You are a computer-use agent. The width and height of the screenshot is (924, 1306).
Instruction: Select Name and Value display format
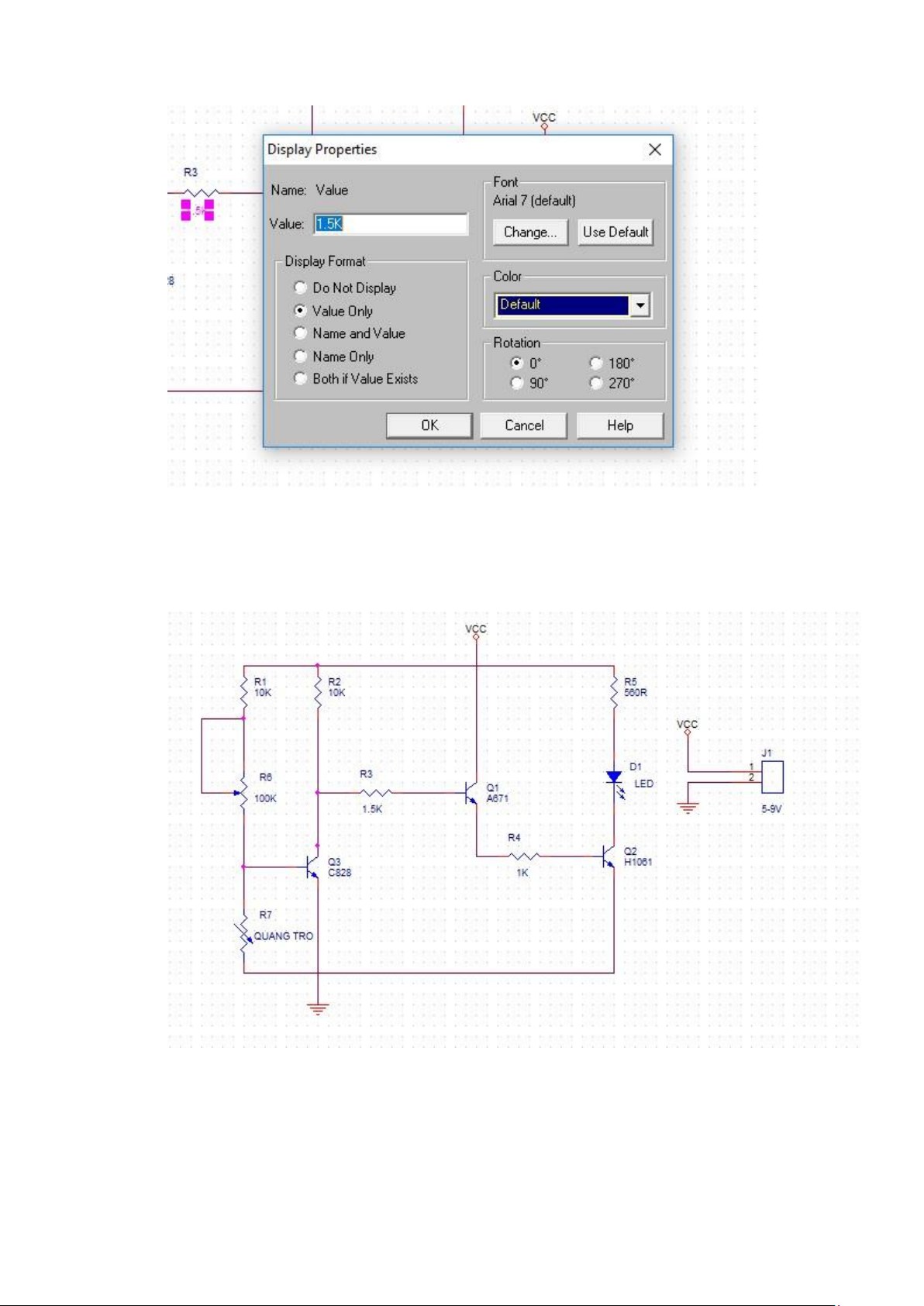[x=301, y=333]
